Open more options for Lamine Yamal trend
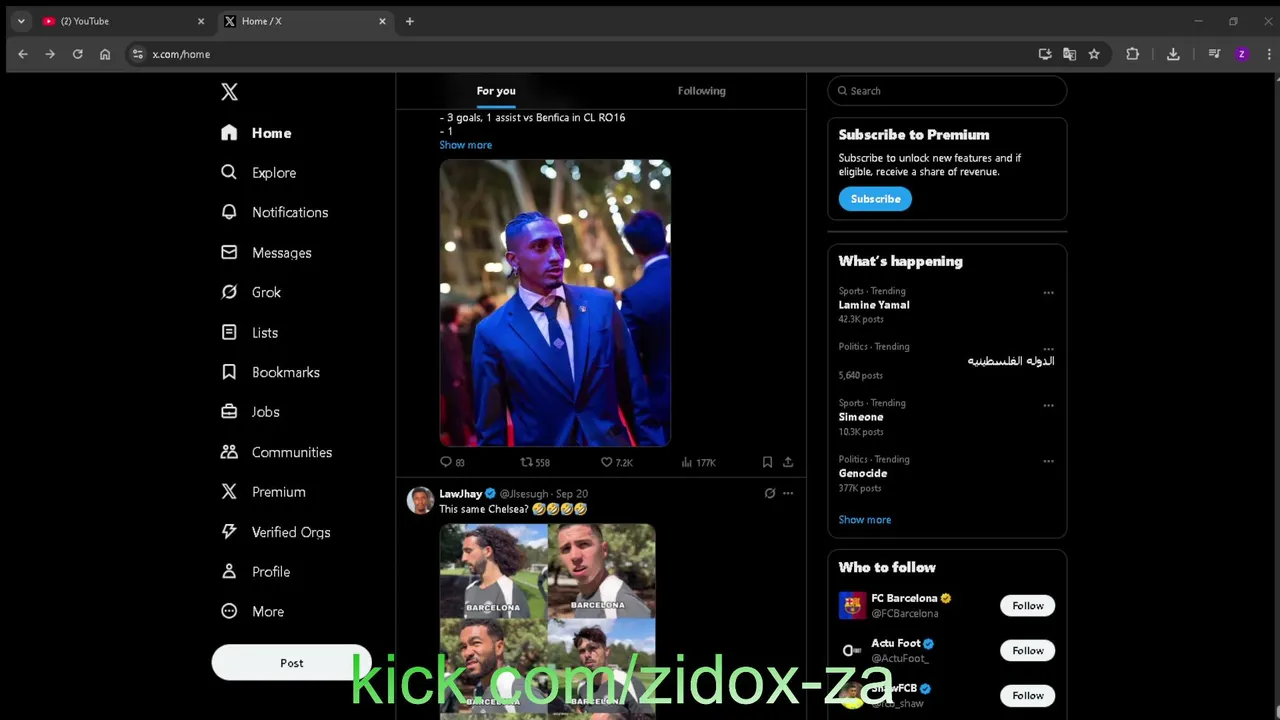The width and height of the screenshot is (1280, 720). [x=1048, y=293]
